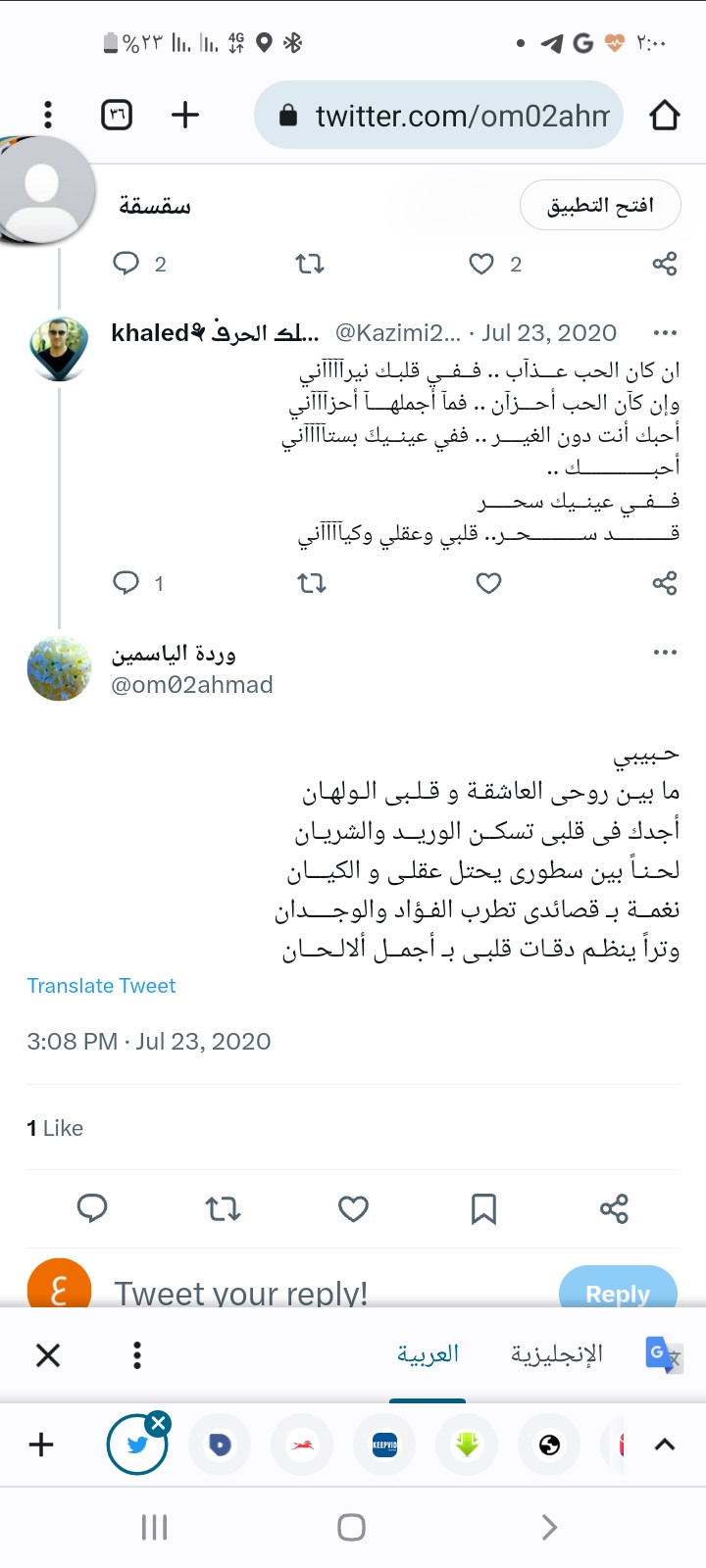Retweet the main tweet
This screenshot has width=706, height=1568.
224,1209
